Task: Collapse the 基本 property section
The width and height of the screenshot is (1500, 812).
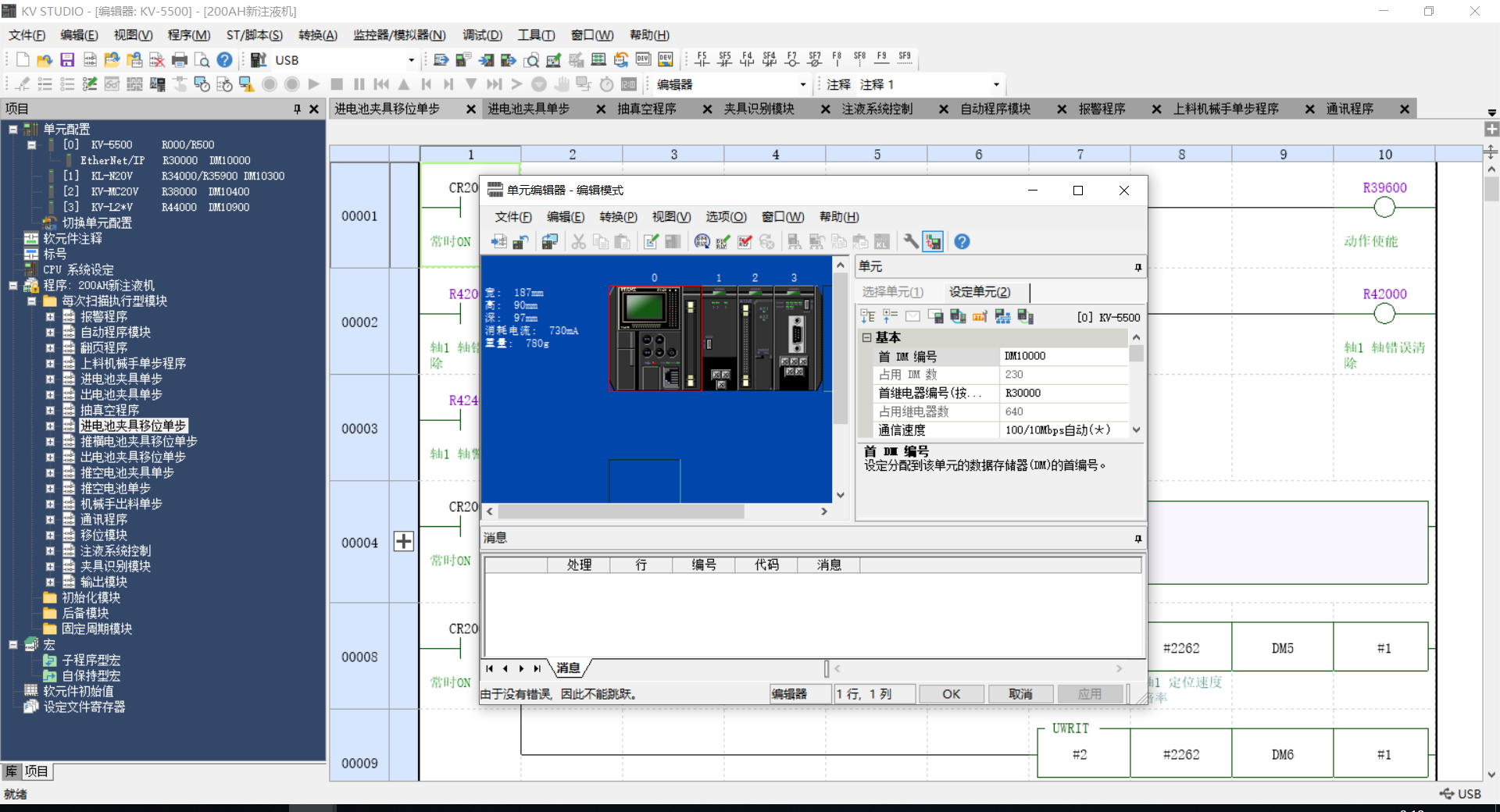Action: click(x=866, y=337)
